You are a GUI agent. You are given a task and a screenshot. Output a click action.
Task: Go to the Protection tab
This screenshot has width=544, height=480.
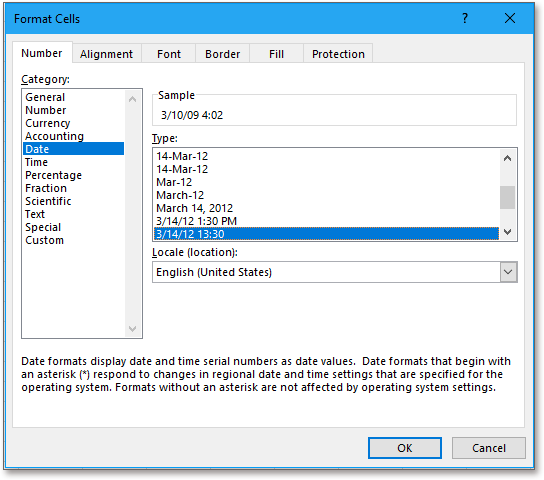(338, 54)
